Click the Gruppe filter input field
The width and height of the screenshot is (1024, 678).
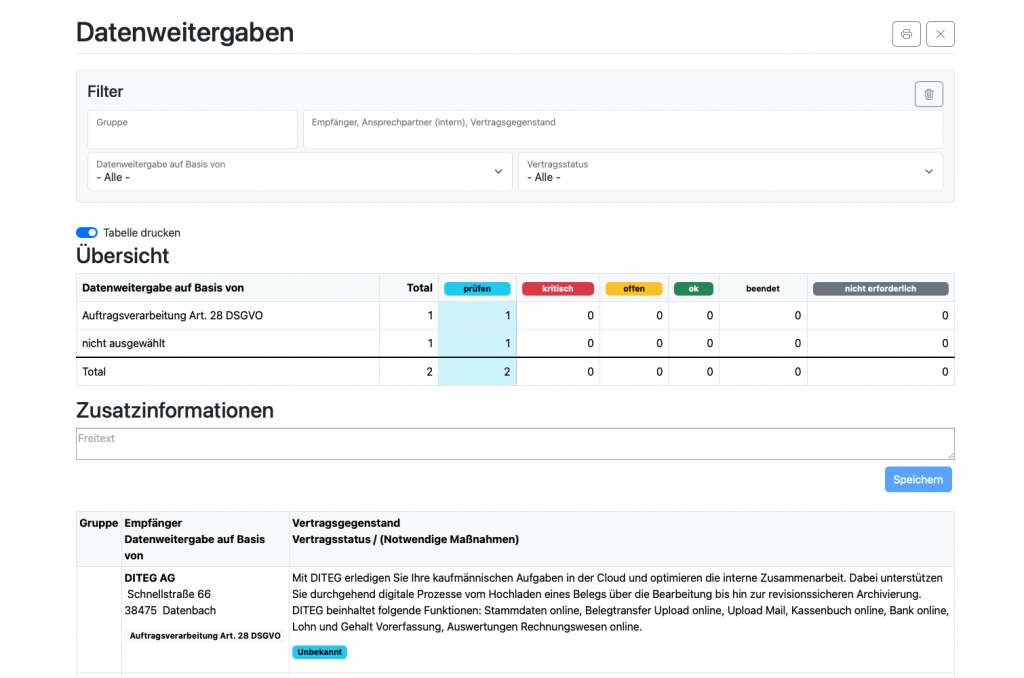(x=192, y=130)
